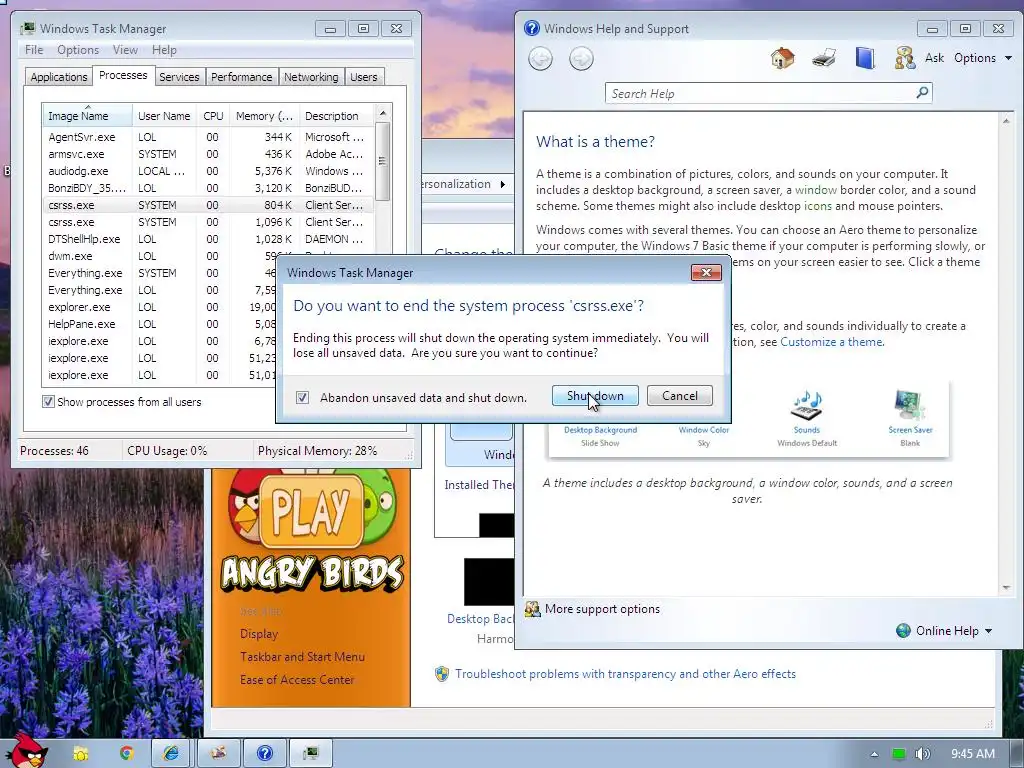
Task: Go to Help and Support home icon
Action: [782, 58]
